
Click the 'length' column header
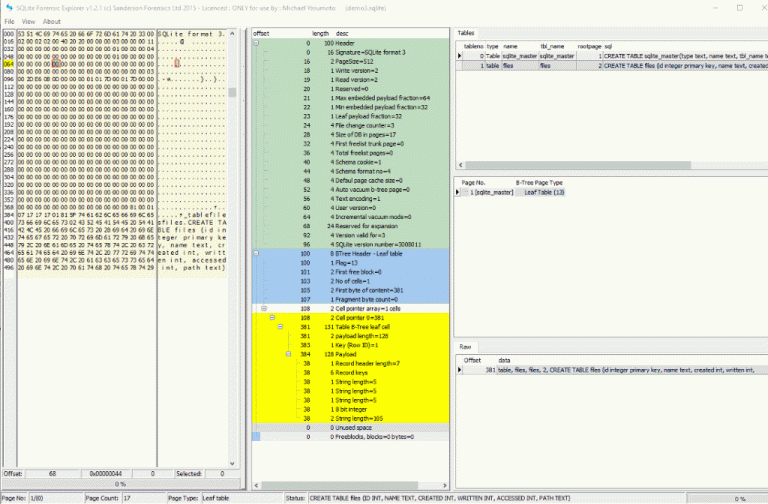[x=320, y=34]
